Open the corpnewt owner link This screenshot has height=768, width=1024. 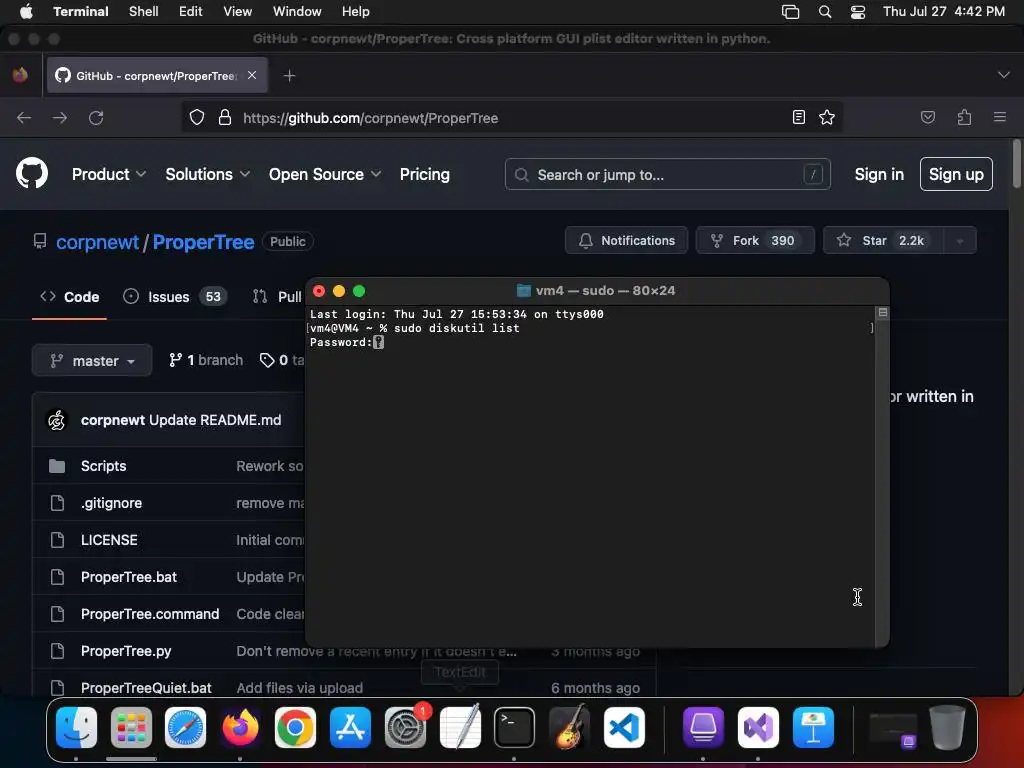point(97,242)
